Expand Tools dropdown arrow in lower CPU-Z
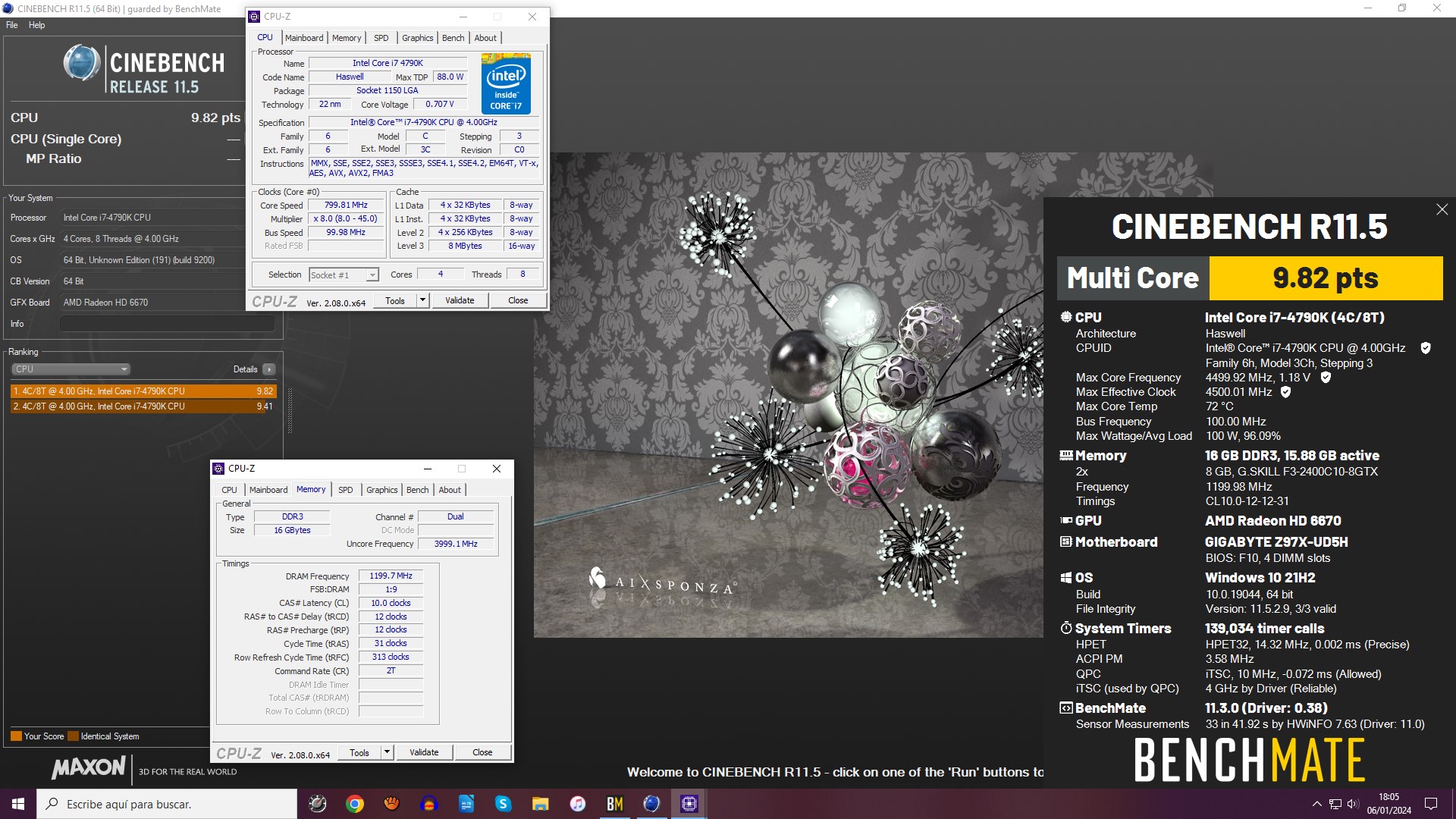 click(388, 753)
